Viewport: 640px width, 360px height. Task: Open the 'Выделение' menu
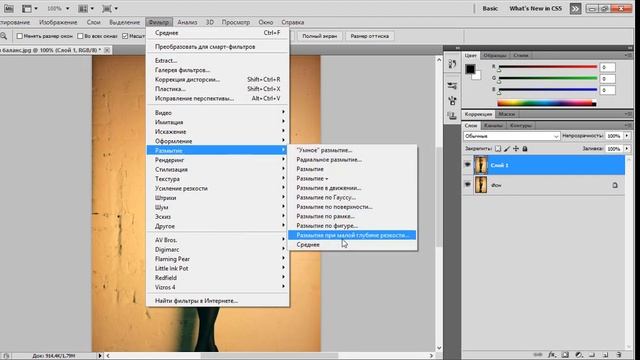click(124, 22)
